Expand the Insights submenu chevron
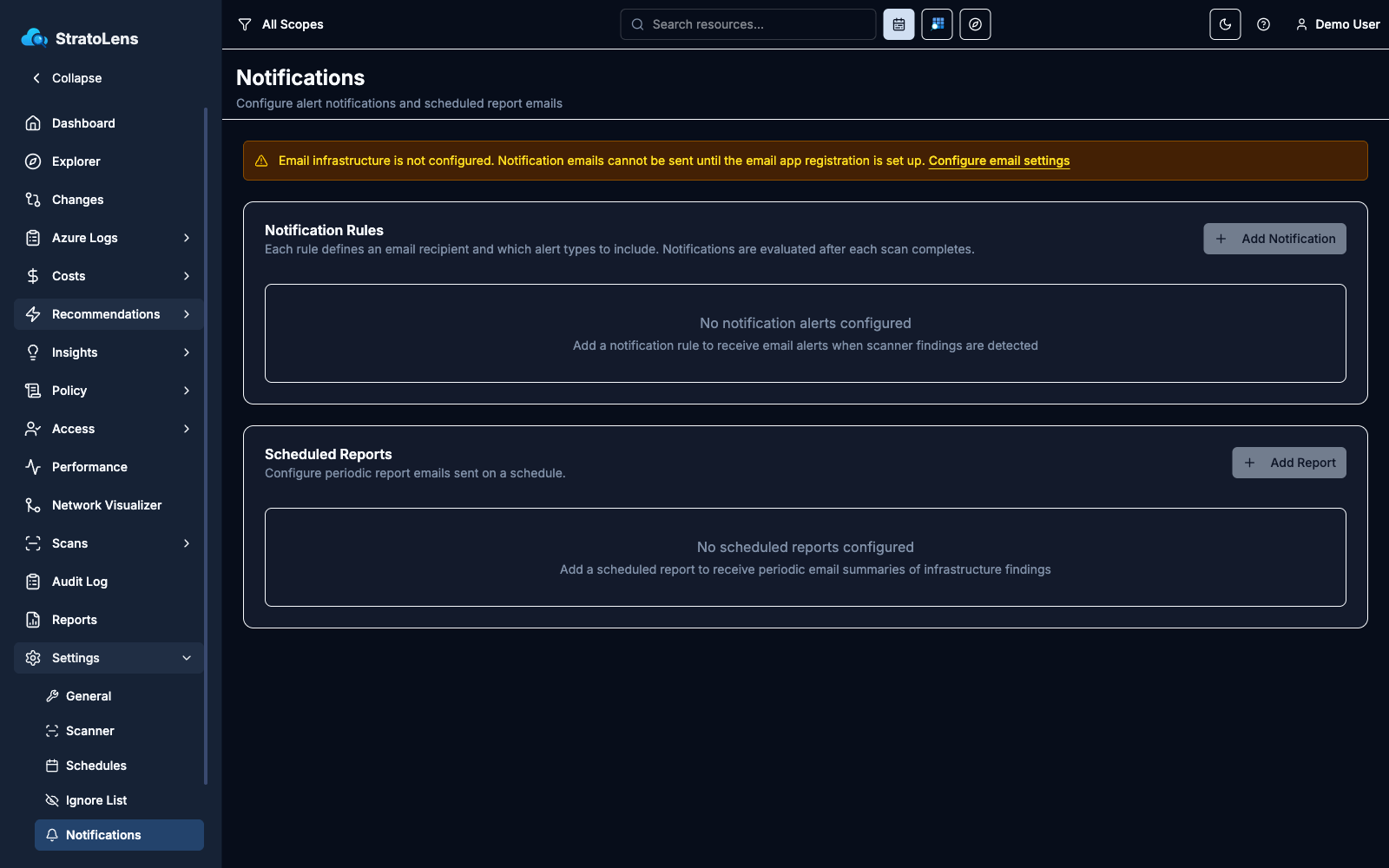 pyautogui.click(x=187, y=352)
